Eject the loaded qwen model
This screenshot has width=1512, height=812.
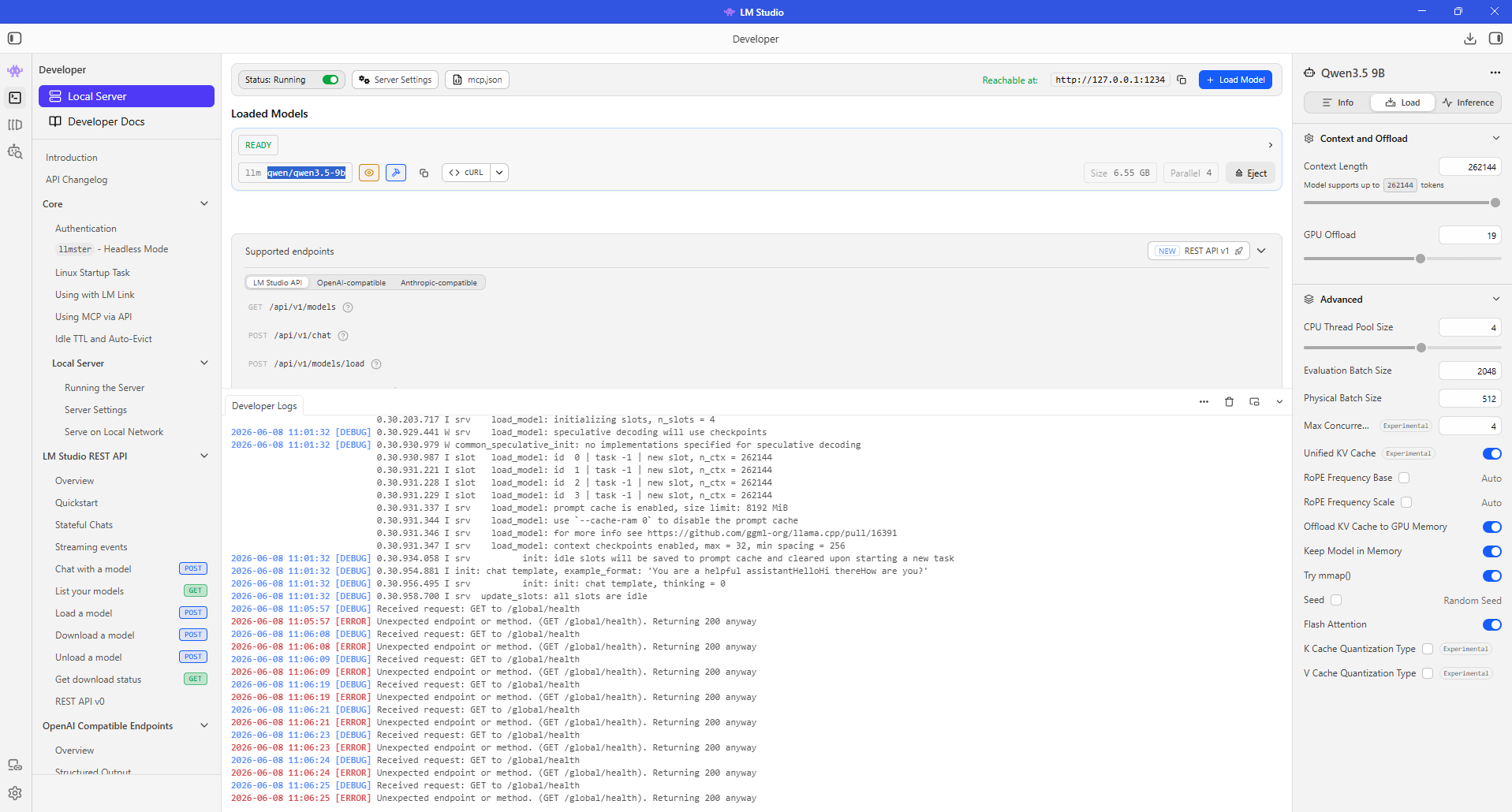click(x=1250, y=173)
